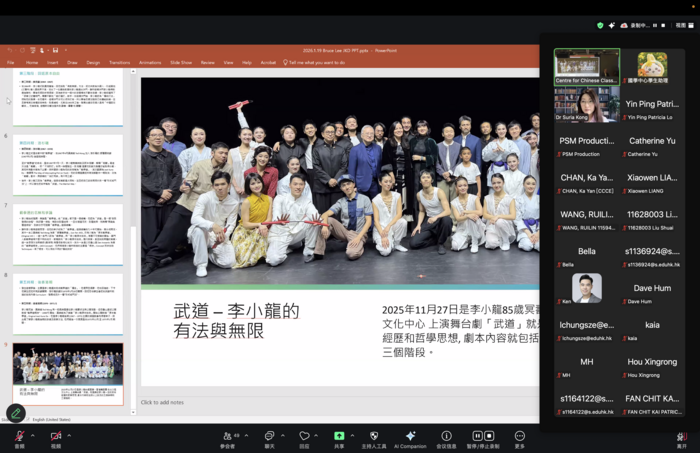
Task: Click the Click to add notes area
Action: click(162, 402)
